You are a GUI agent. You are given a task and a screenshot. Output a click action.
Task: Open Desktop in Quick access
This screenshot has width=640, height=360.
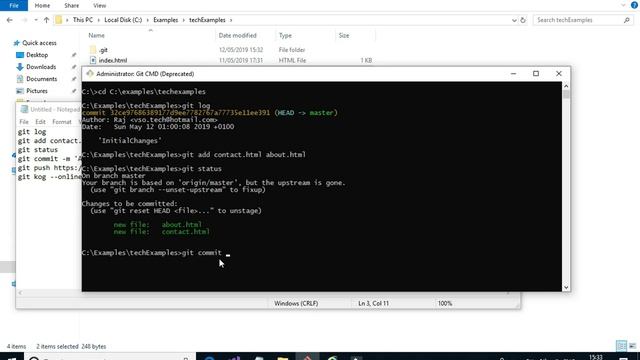coord(37,55)
